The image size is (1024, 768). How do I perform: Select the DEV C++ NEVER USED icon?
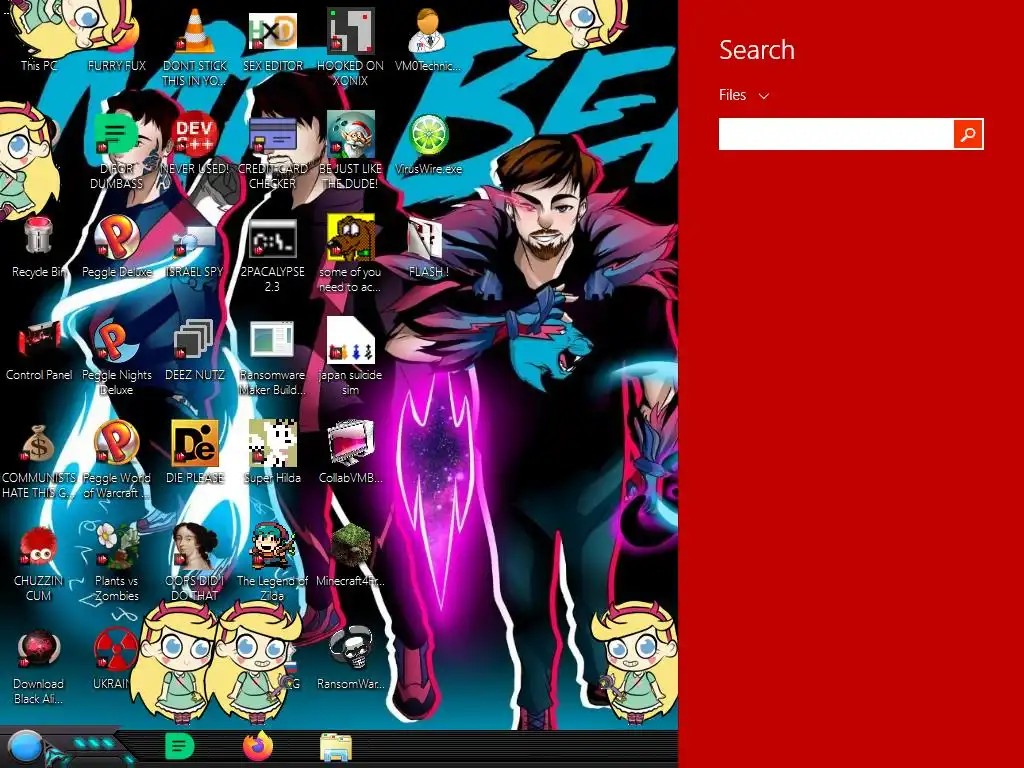click(195, 135)
